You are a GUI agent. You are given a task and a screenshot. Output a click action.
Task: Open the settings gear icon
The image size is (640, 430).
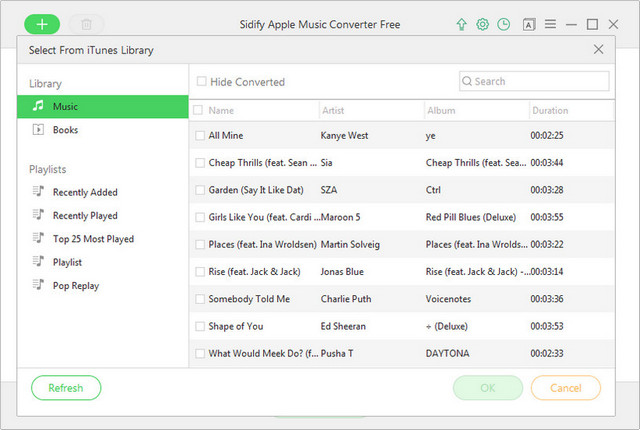(482, 24)
